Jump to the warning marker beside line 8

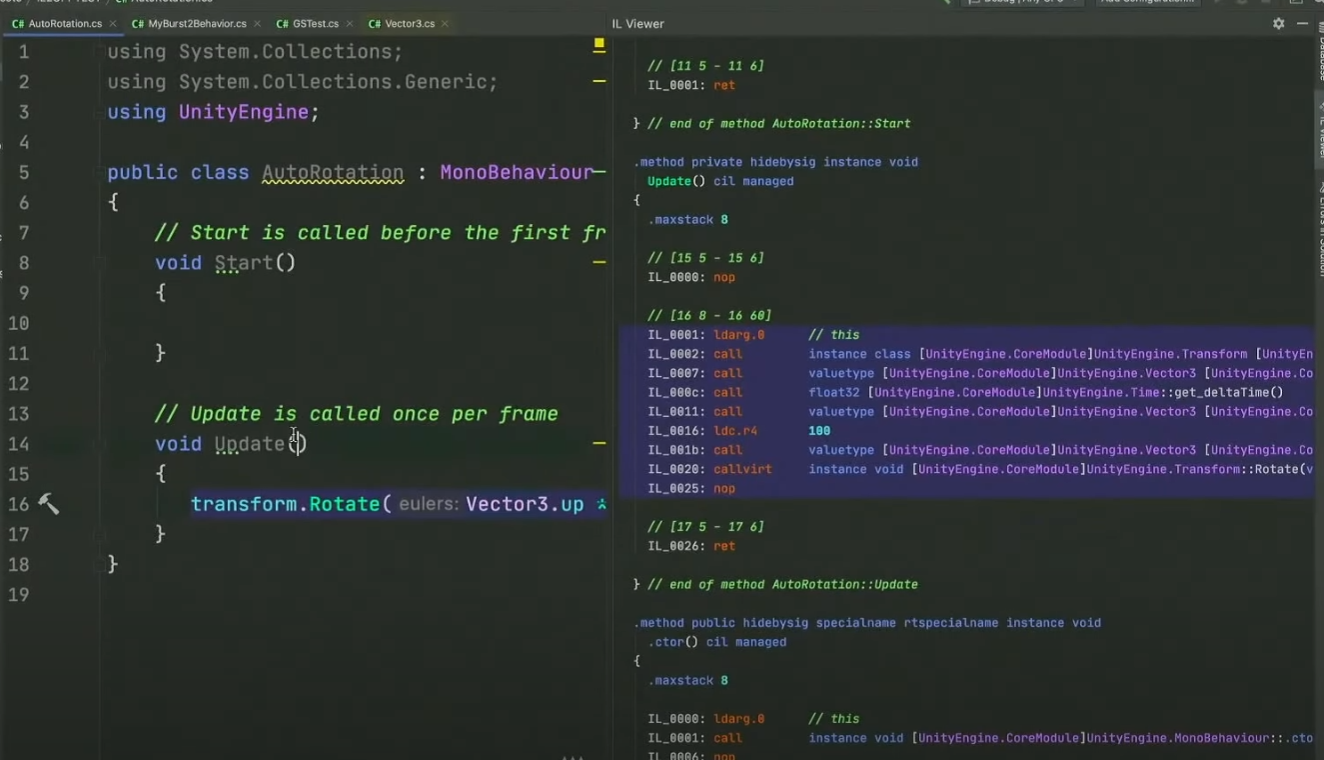599,262
